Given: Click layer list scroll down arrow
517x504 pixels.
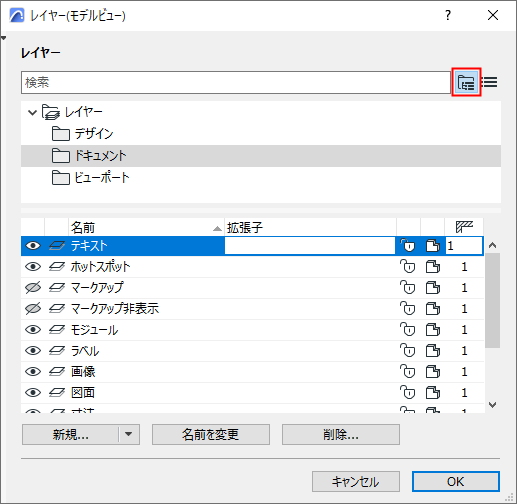Looking at the screenshot, I should (x=492, y=405).
